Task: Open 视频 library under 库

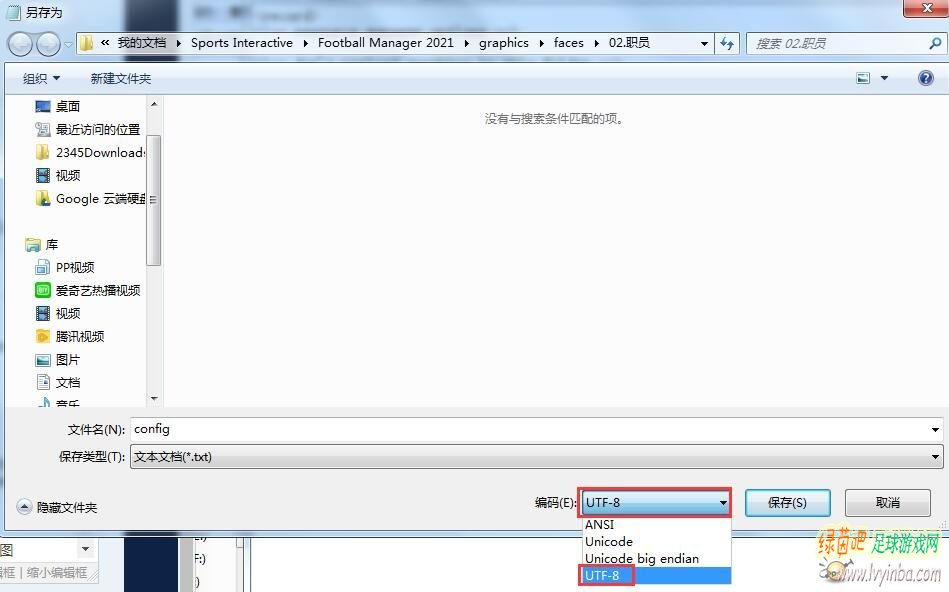Action: (x=68, y=314)
